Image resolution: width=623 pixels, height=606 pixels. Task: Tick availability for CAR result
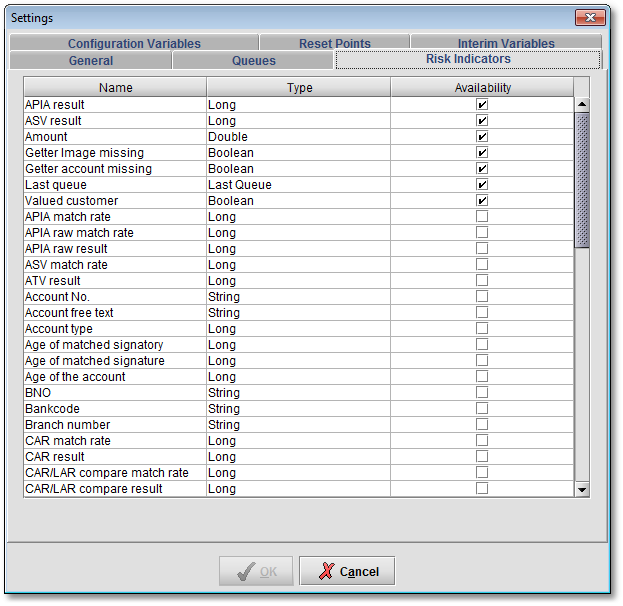(x=482, y=456)
